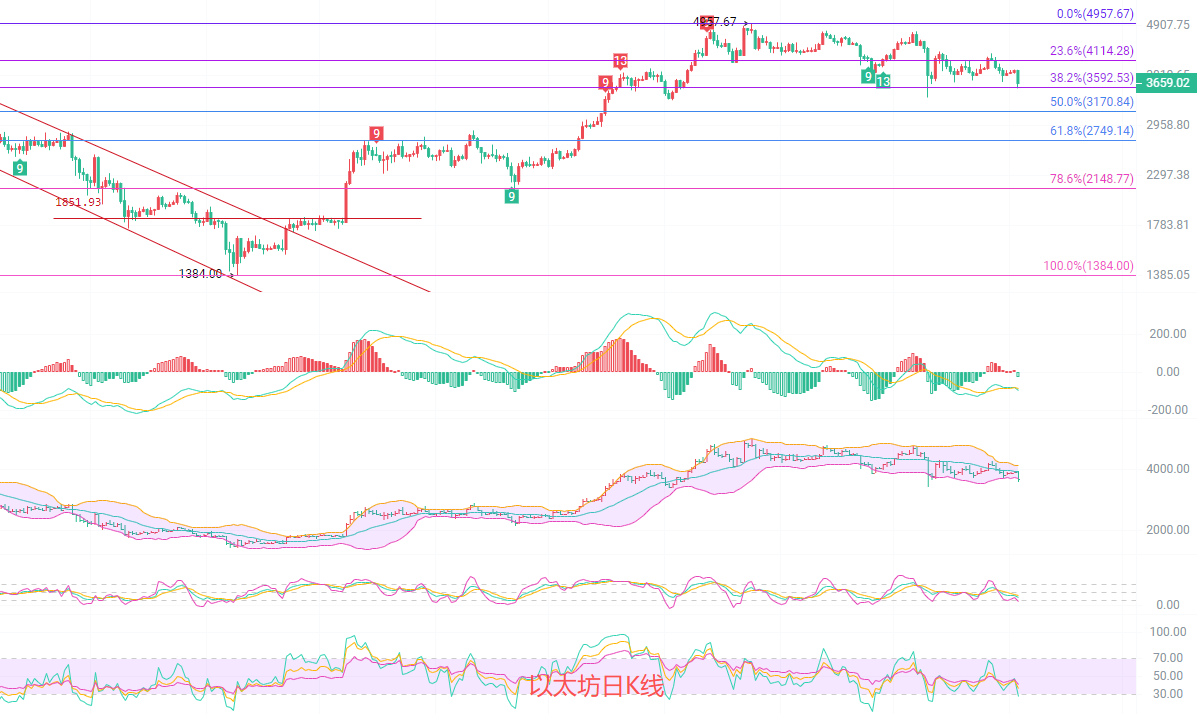Click the current price tag 3659.02
The image size is (1197, 714).
point(1167,83)
